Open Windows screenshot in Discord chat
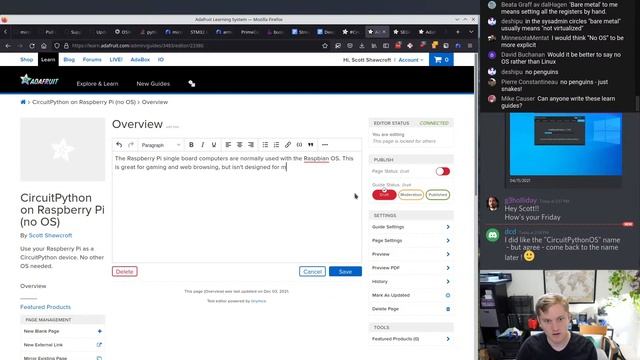 click(566, 144)
